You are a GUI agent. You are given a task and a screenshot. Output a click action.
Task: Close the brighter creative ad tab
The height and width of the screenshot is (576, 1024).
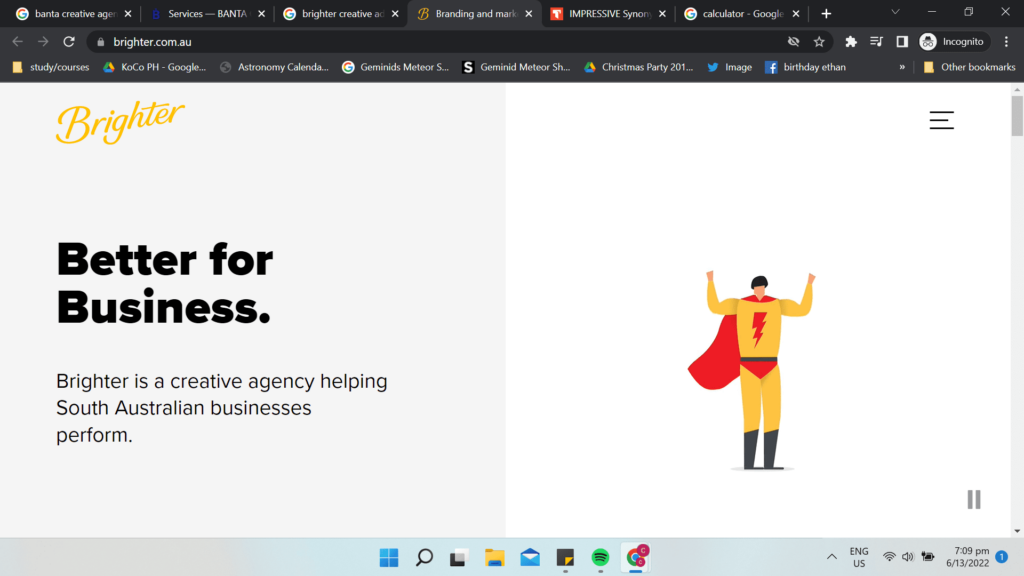395,14
